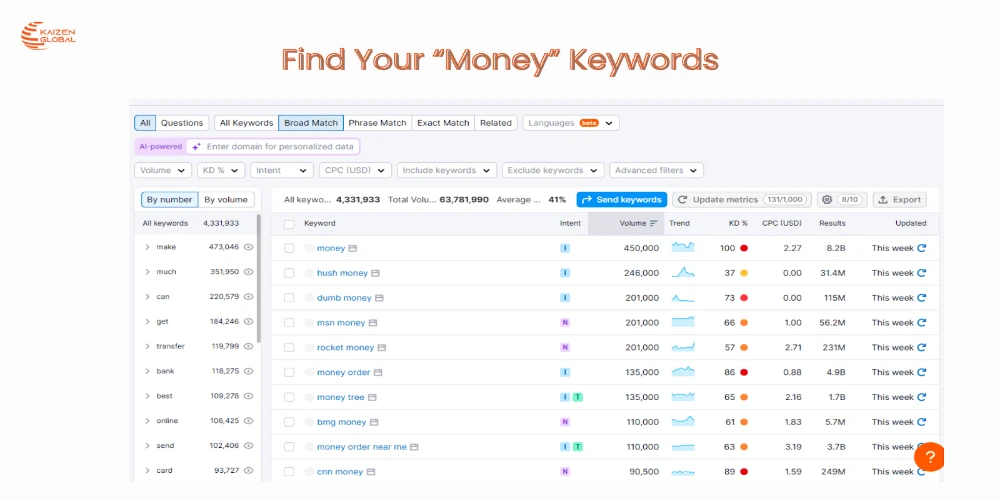This screenshot has height=500, width=1000.
Task: Switch to the Phrase Match tab
Action: point(378,123)
